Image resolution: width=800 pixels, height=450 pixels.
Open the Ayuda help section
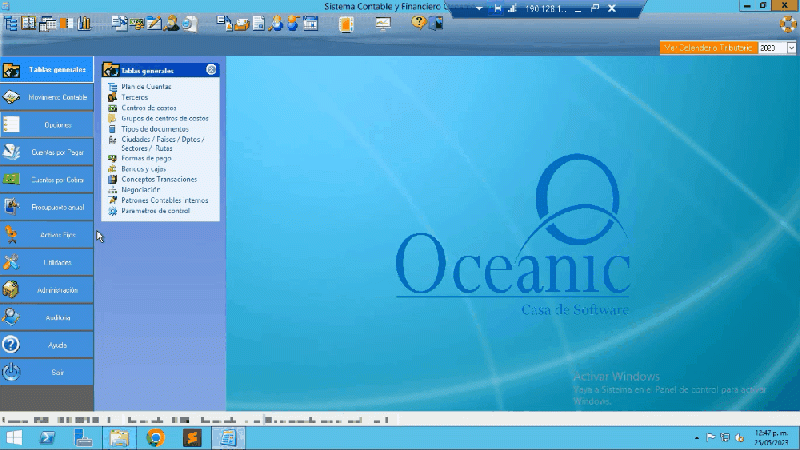[x=47, y=345]
